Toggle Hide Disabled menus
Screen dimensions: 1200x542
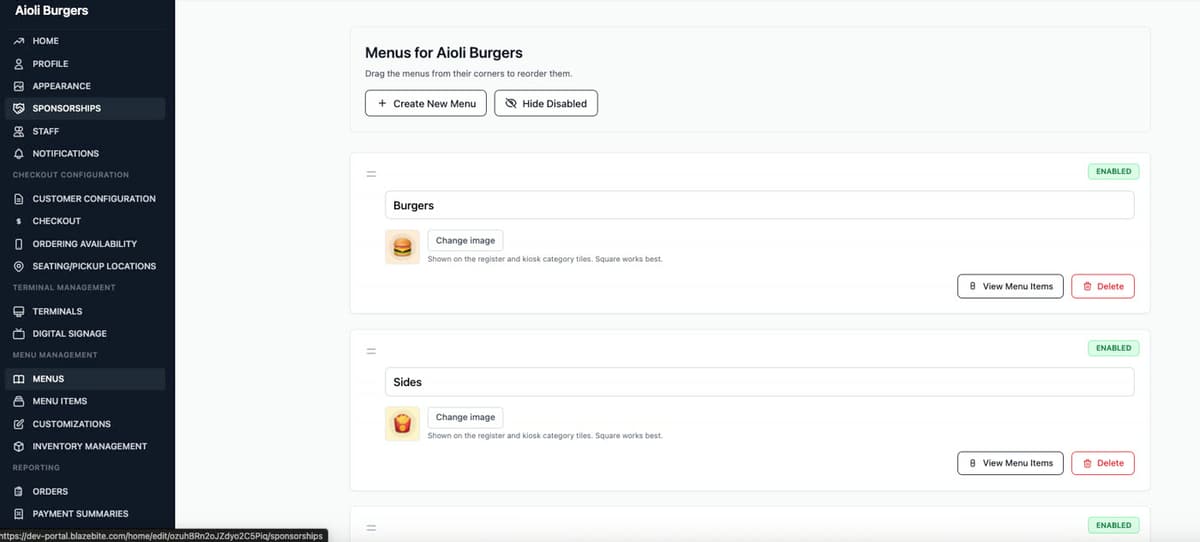(x=546, y=103)
